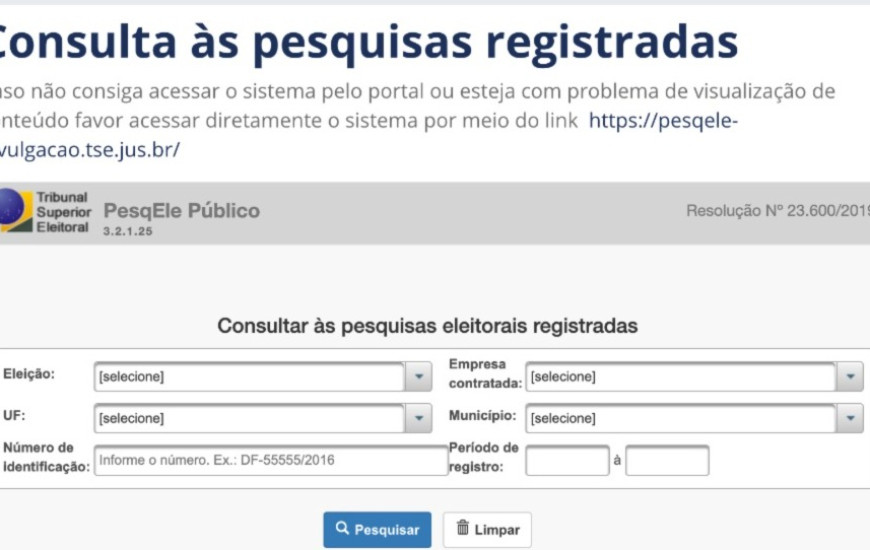Open the UF dropdown arrow
Viewport: 870px width, 550px height.
418,418
